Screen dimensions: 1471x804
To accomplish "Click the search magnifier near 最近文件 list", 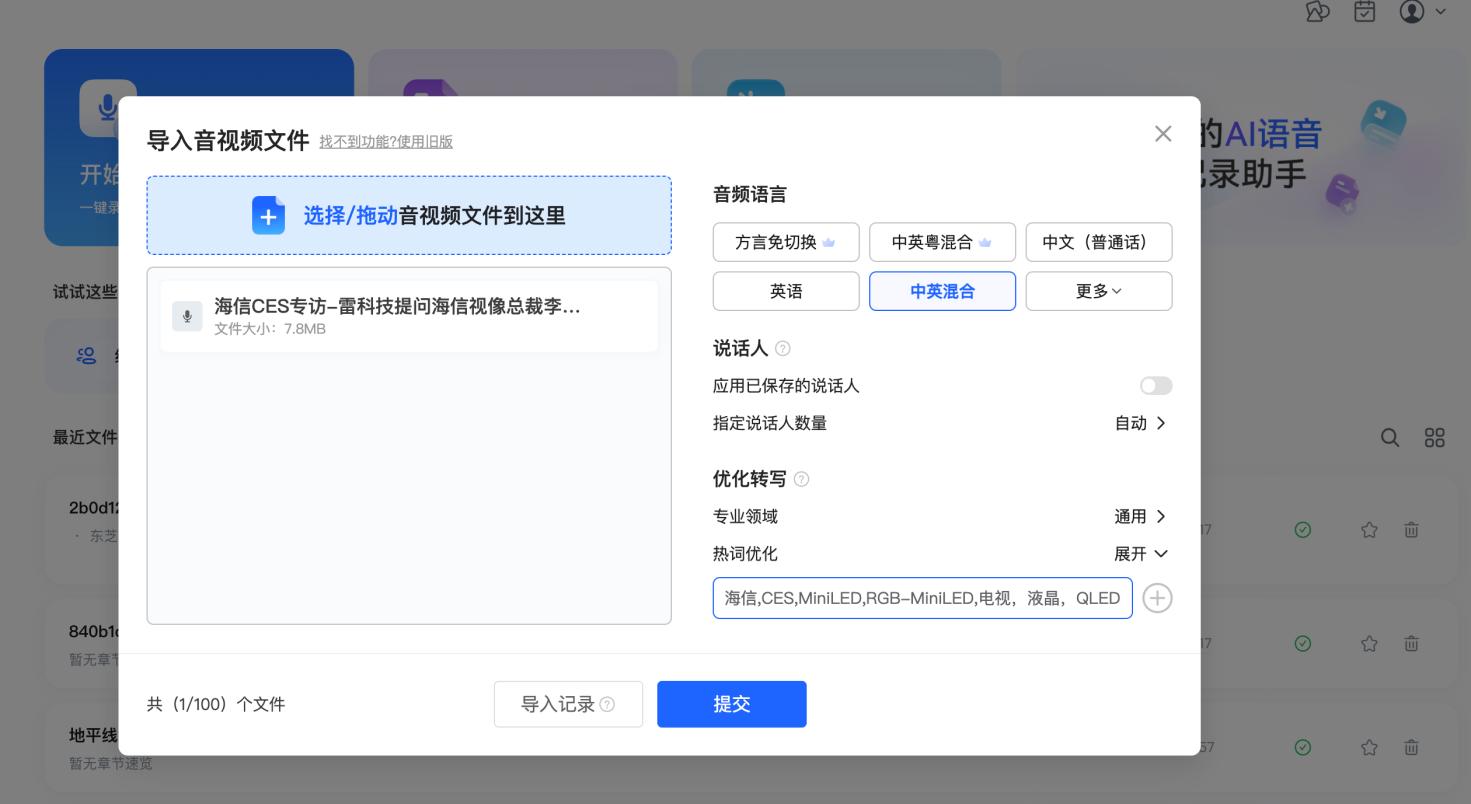I will coord(1390,438).
